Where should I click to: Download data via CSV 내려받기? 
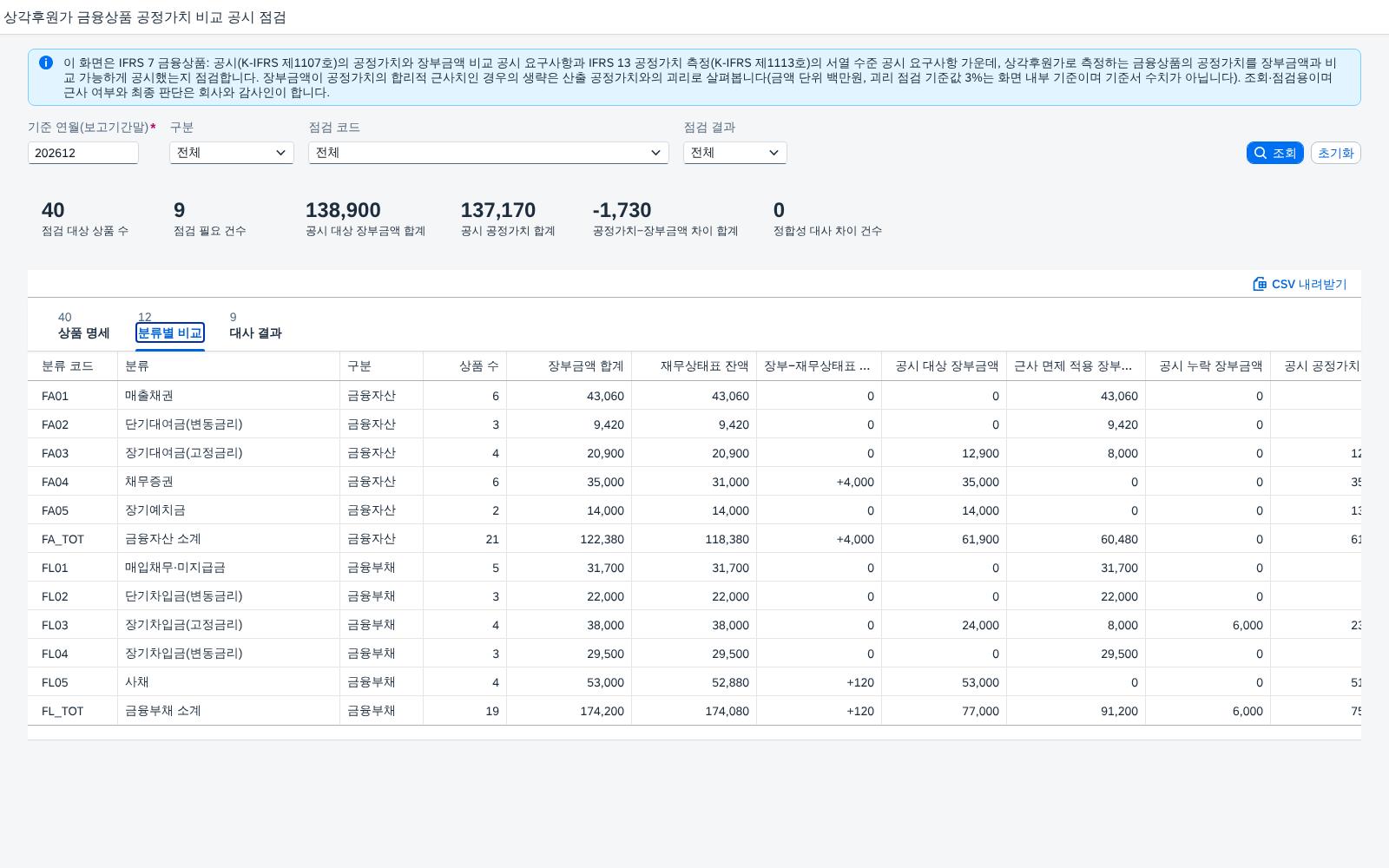[1300, 284]
